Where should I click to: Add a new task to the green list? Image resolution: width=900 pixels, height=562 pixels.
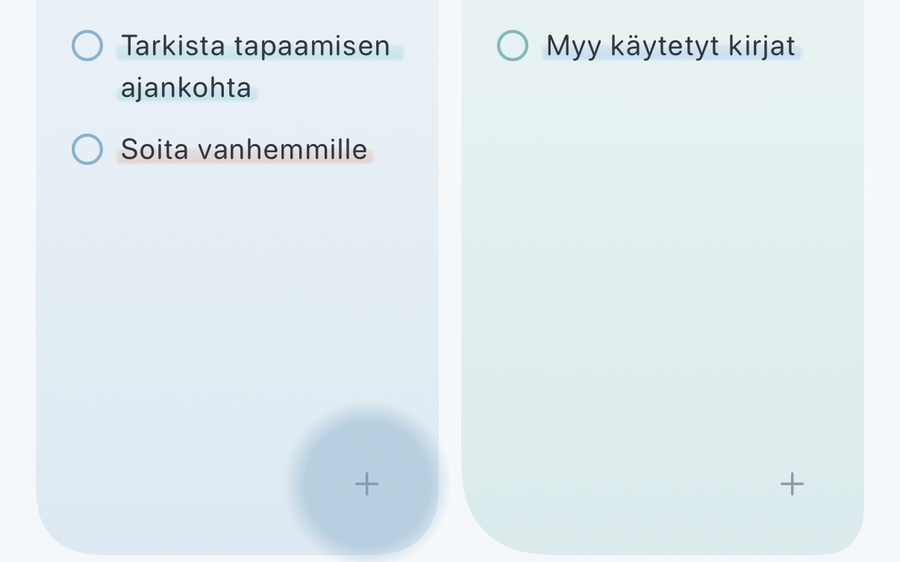792,484
